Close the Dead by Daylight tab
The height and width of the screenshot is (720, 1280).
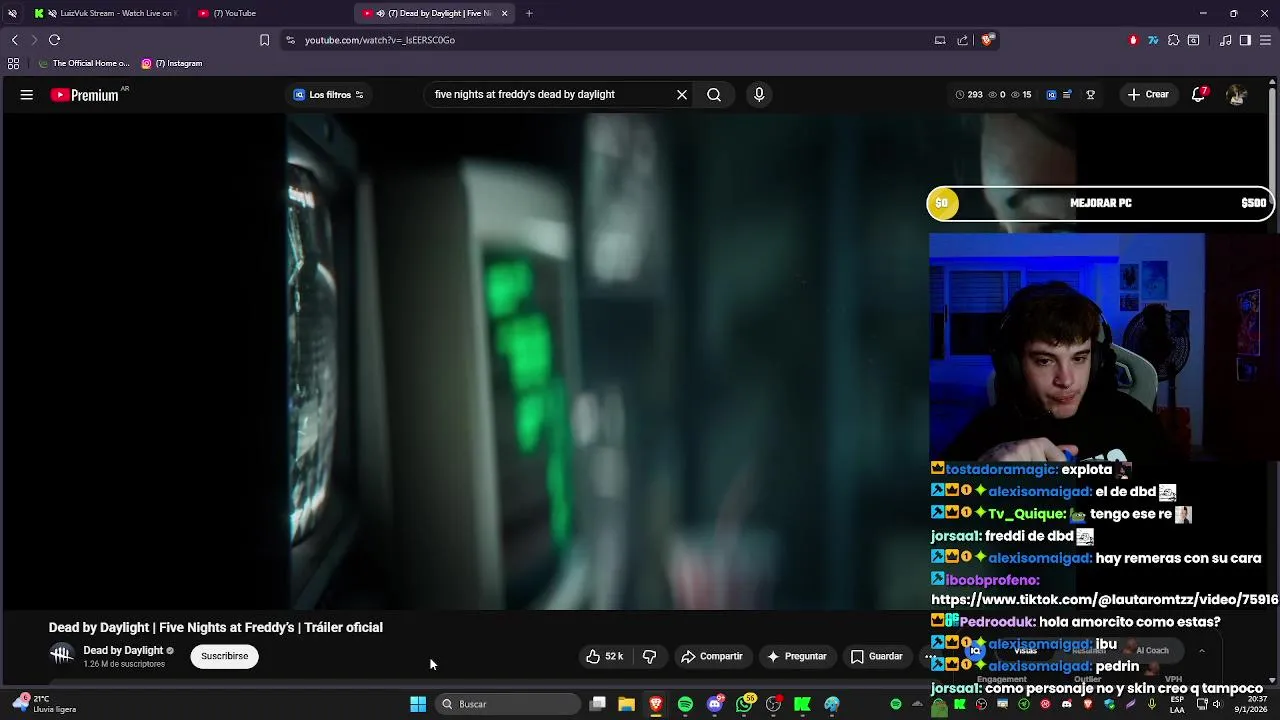(504, 13)
